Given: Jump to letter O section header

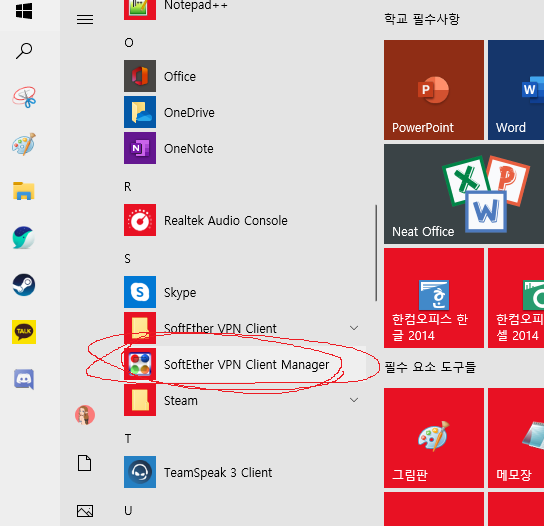Looking at the screenshot, I should [x=129, y=43].
